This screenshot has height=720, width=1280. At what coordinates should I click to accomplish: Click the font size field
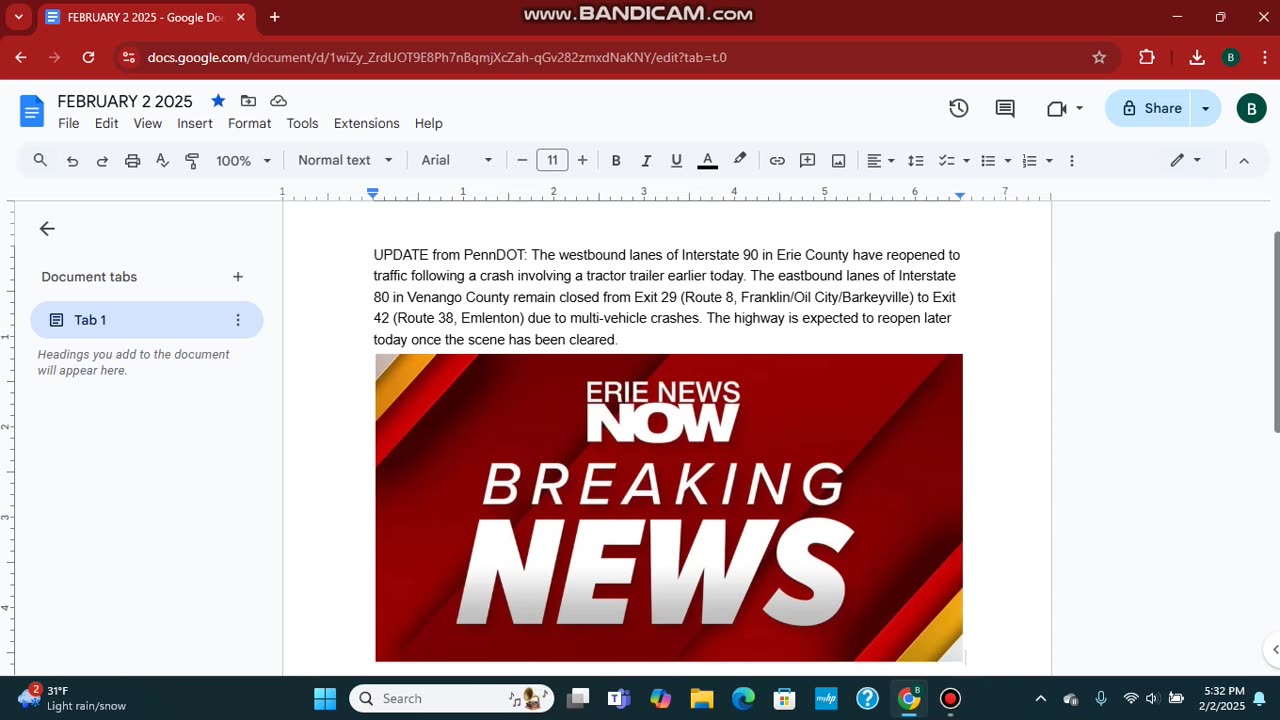[x=552, y=160]
